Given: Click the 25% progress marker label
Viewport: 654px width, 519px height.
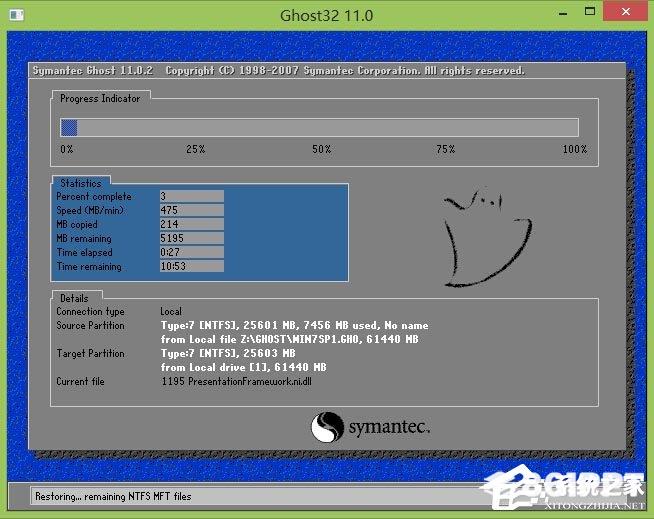Looking at the screenshot, I should coord(195,149).
